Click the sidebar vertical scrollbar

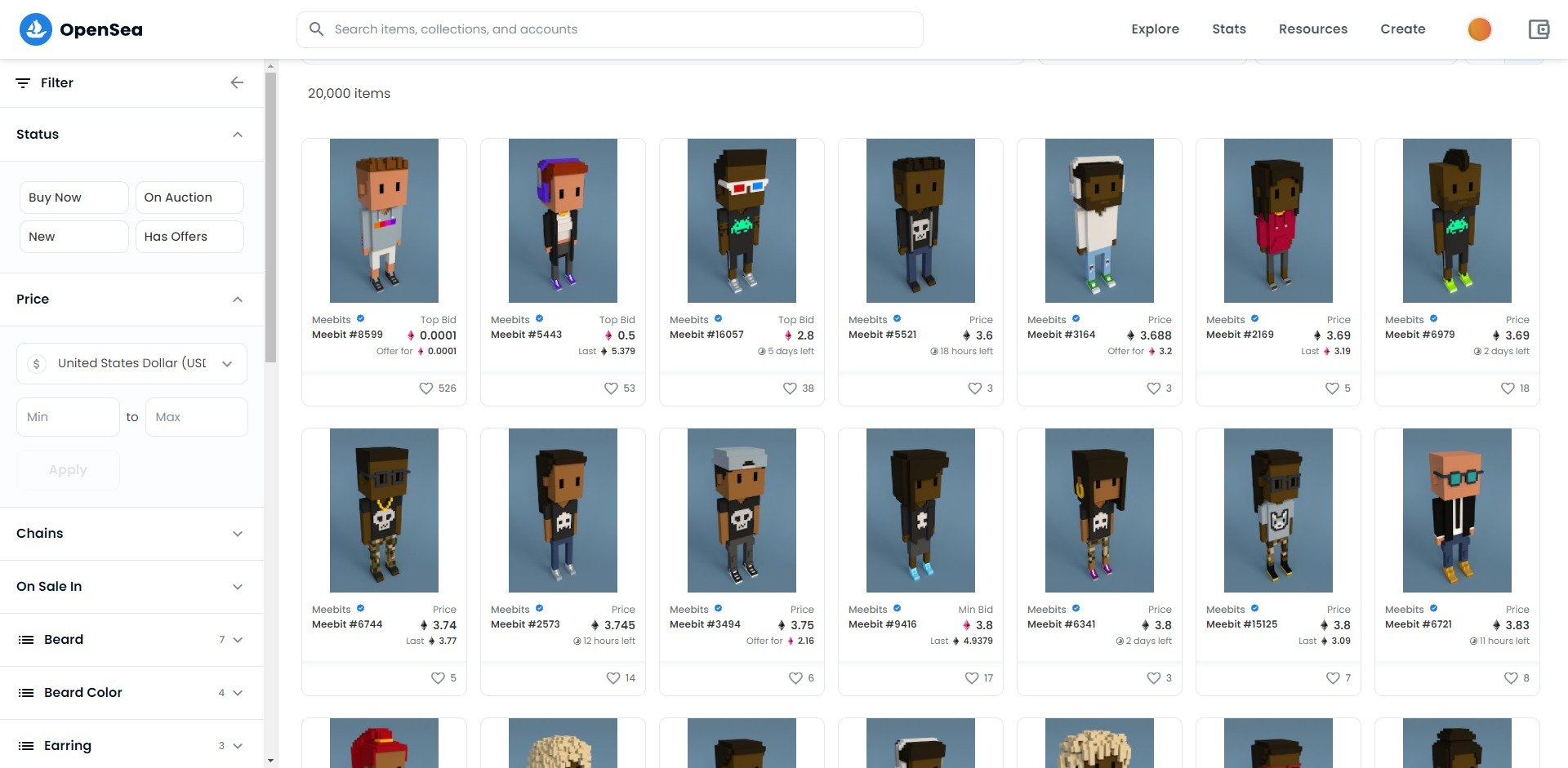(x=270, y=216)
